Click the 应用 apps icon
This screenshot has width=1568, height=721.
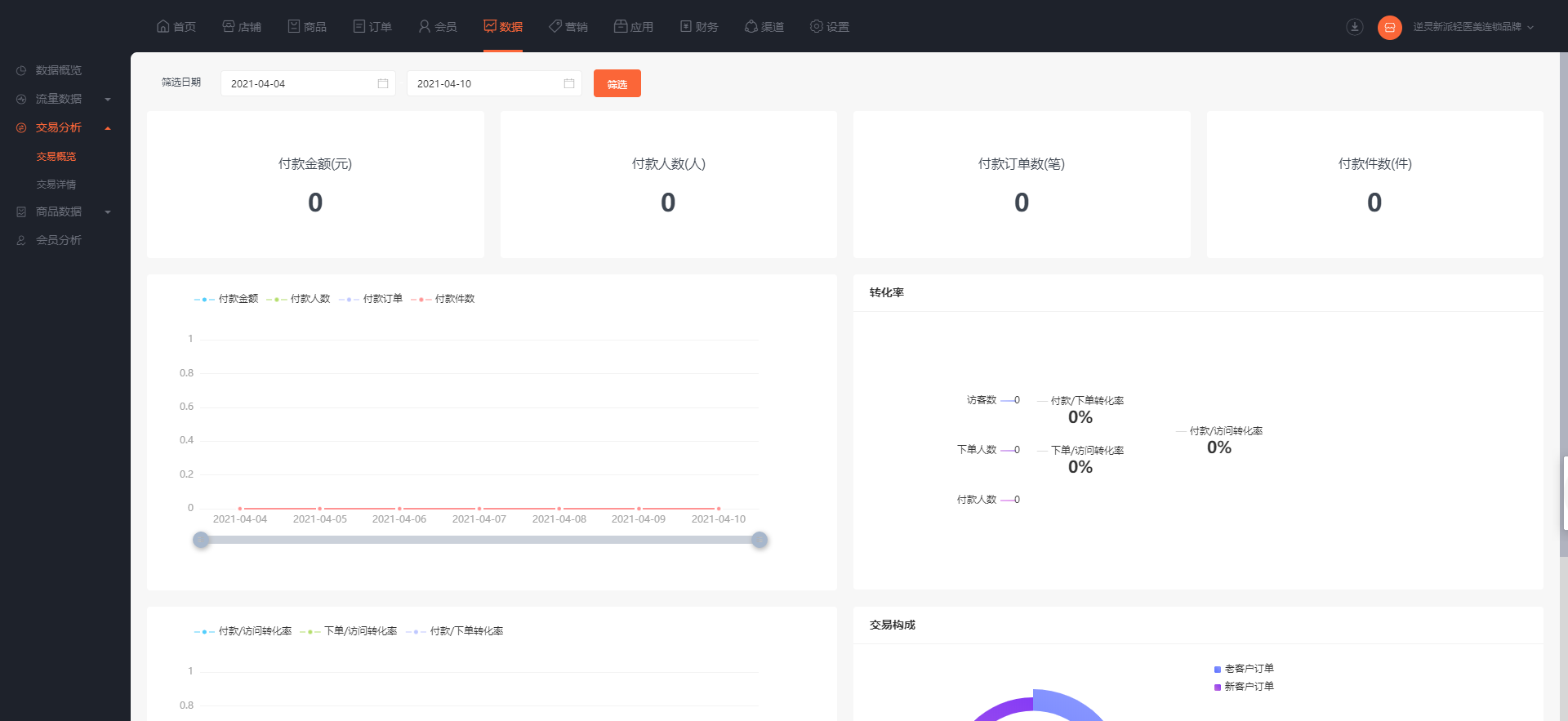(x=620, y=26)
